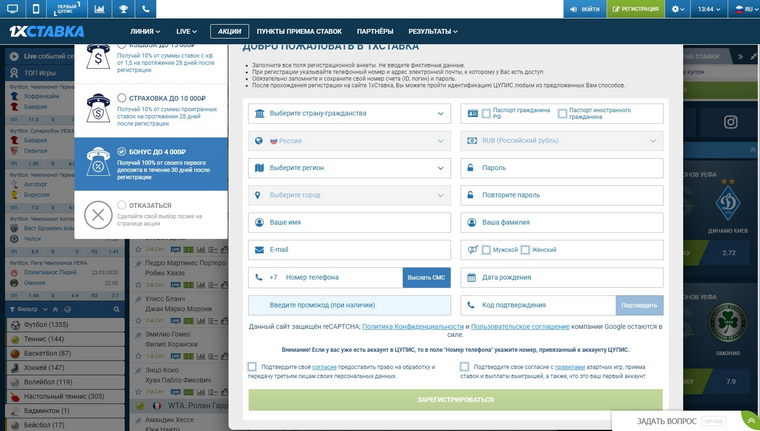This screenshot has height=431, width=760.
Task: Click the Выслать СМС button
Action: (427, 277)
